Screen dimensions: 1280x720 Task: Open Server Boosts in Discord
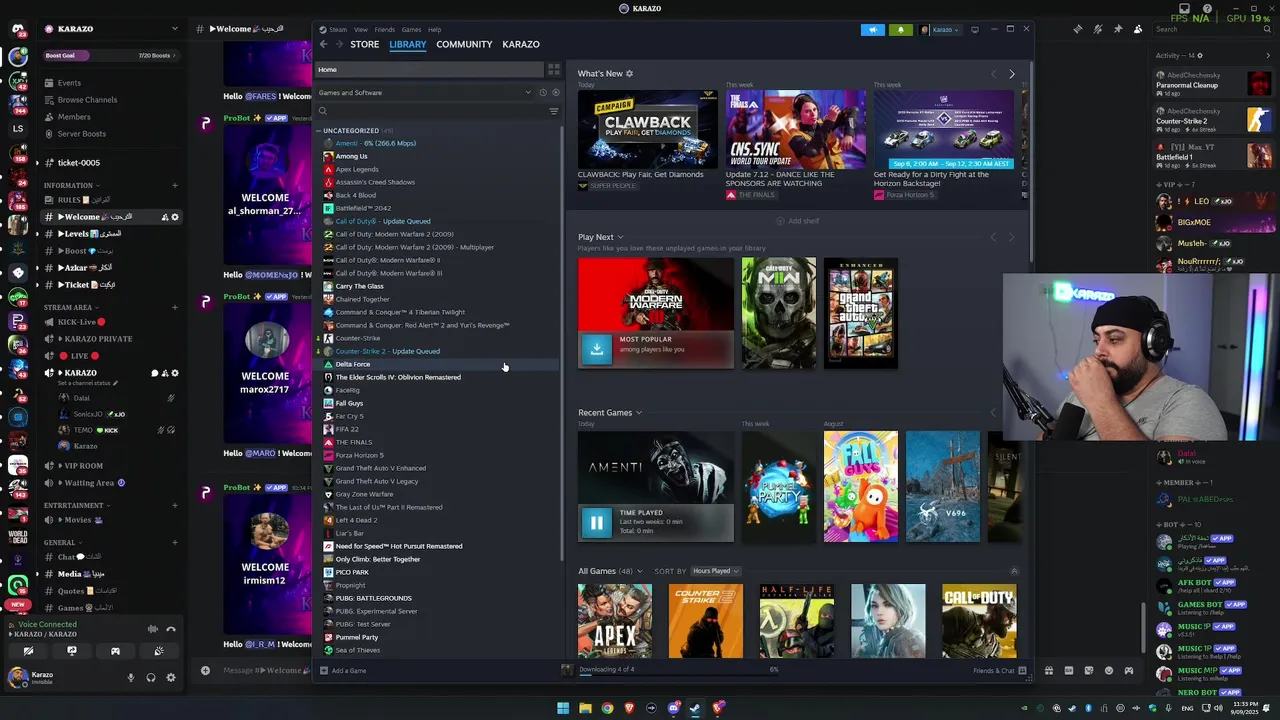pos(81,134)
